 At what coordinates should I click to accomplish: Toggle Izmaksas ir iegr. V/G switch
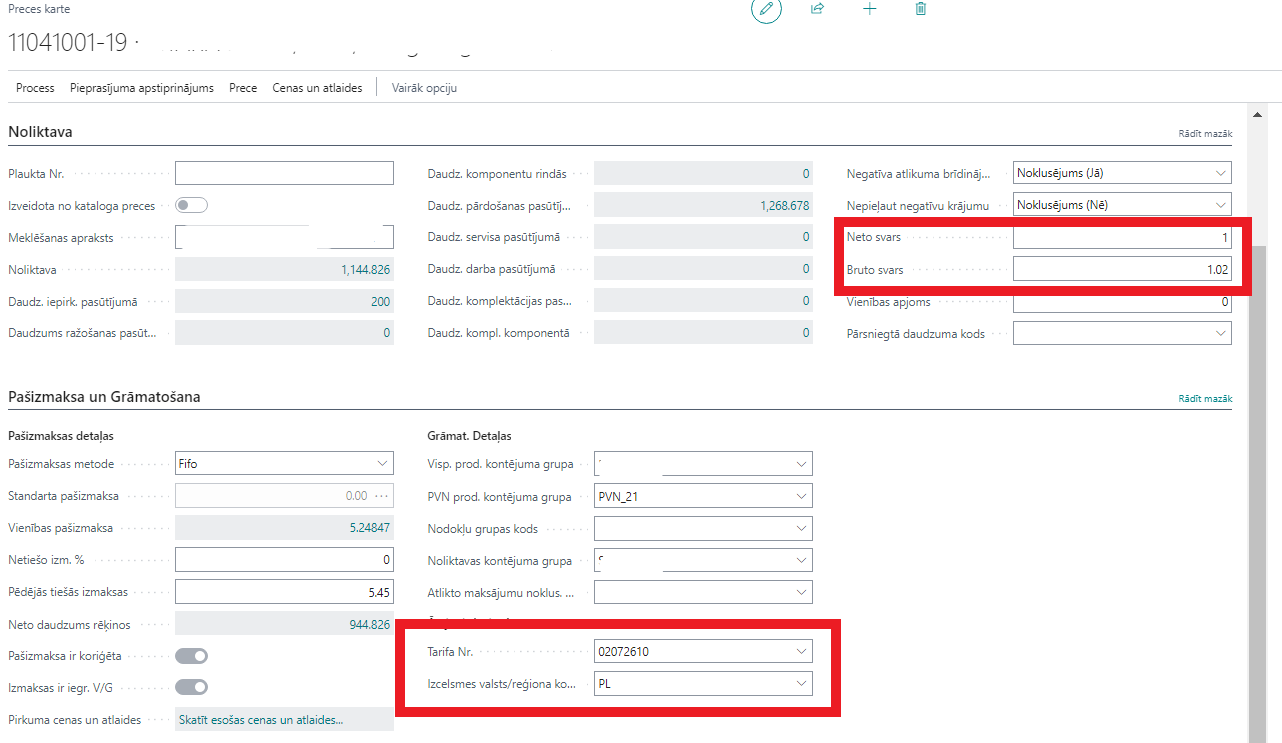(191, 687)
